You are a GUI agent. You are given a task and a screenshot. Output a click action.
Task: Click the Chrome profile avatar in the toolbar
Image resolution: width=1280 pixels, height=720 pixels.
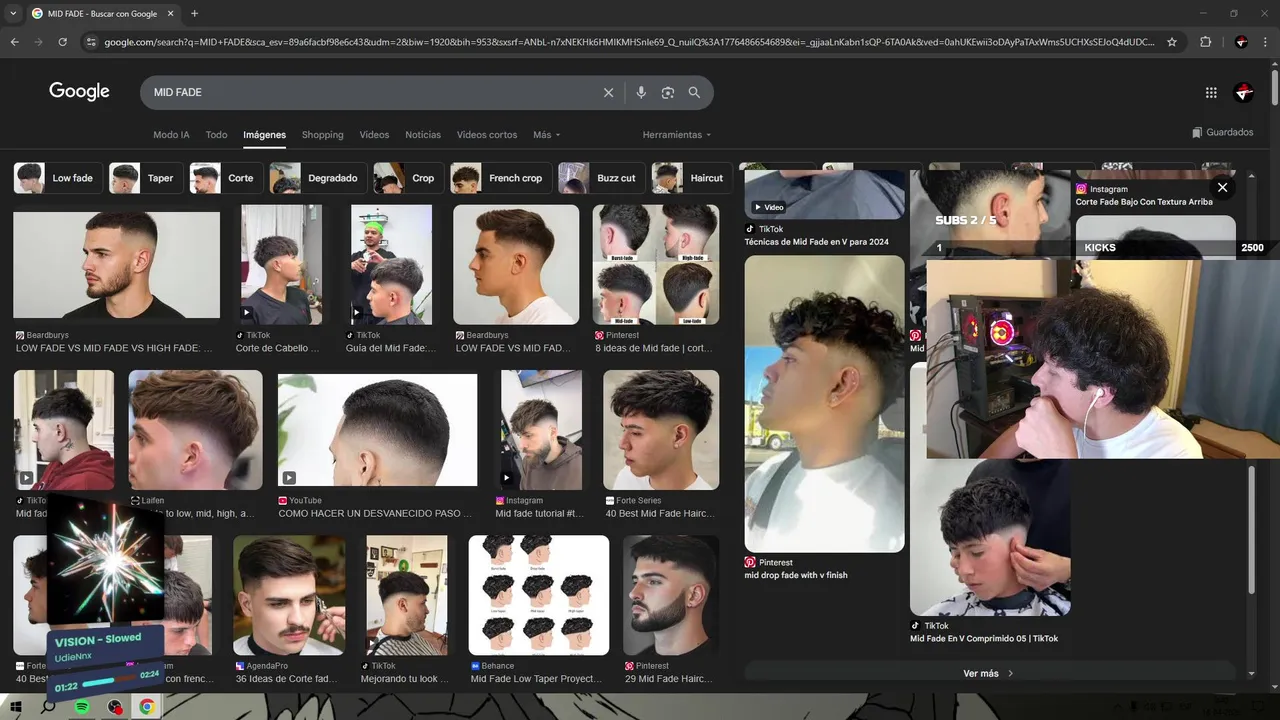pyautogui.click(x=1241, y=42)
